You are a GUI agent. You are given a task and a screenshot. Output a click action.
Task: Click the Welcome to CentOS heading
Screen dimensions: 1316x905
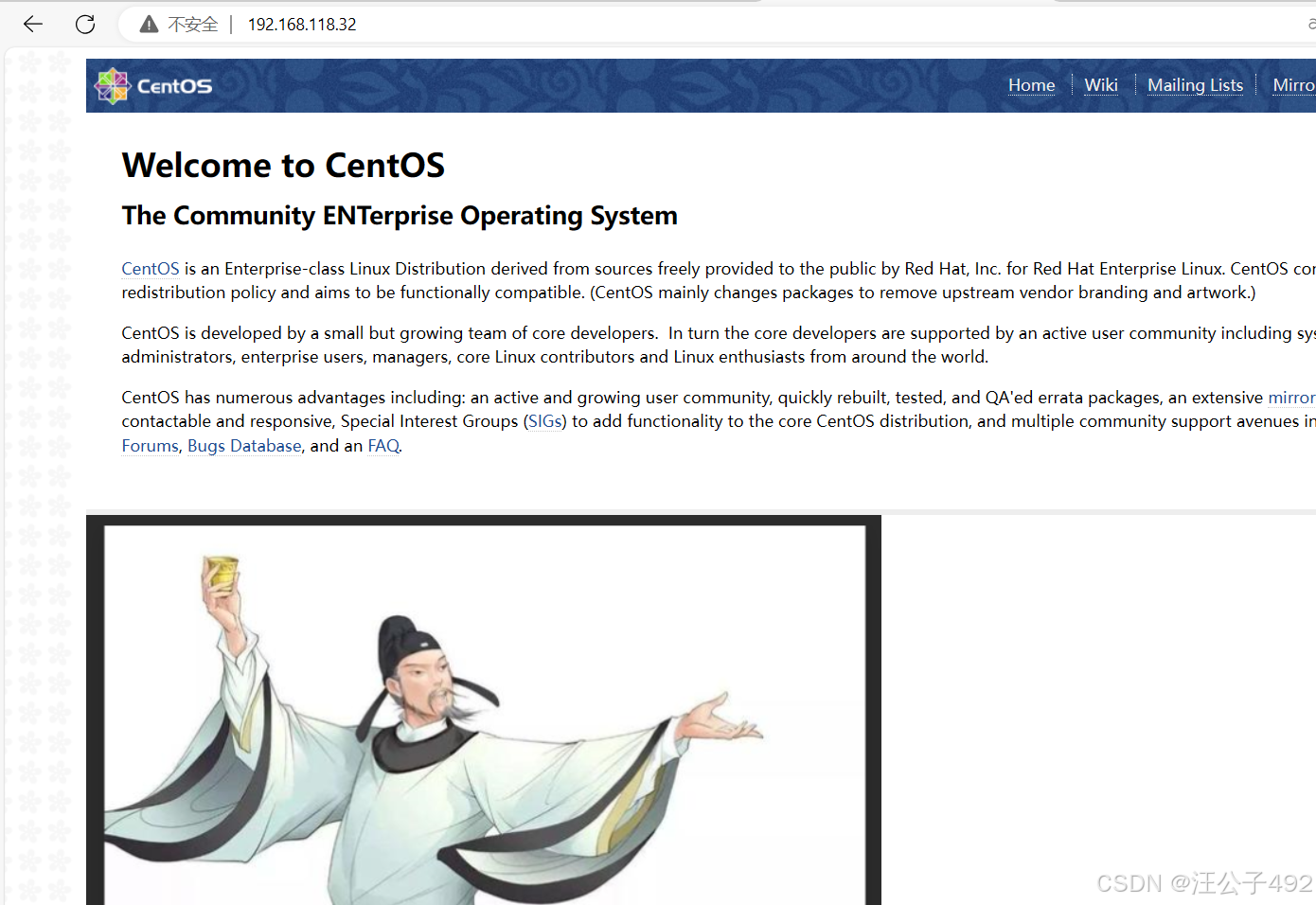point(283,165)
